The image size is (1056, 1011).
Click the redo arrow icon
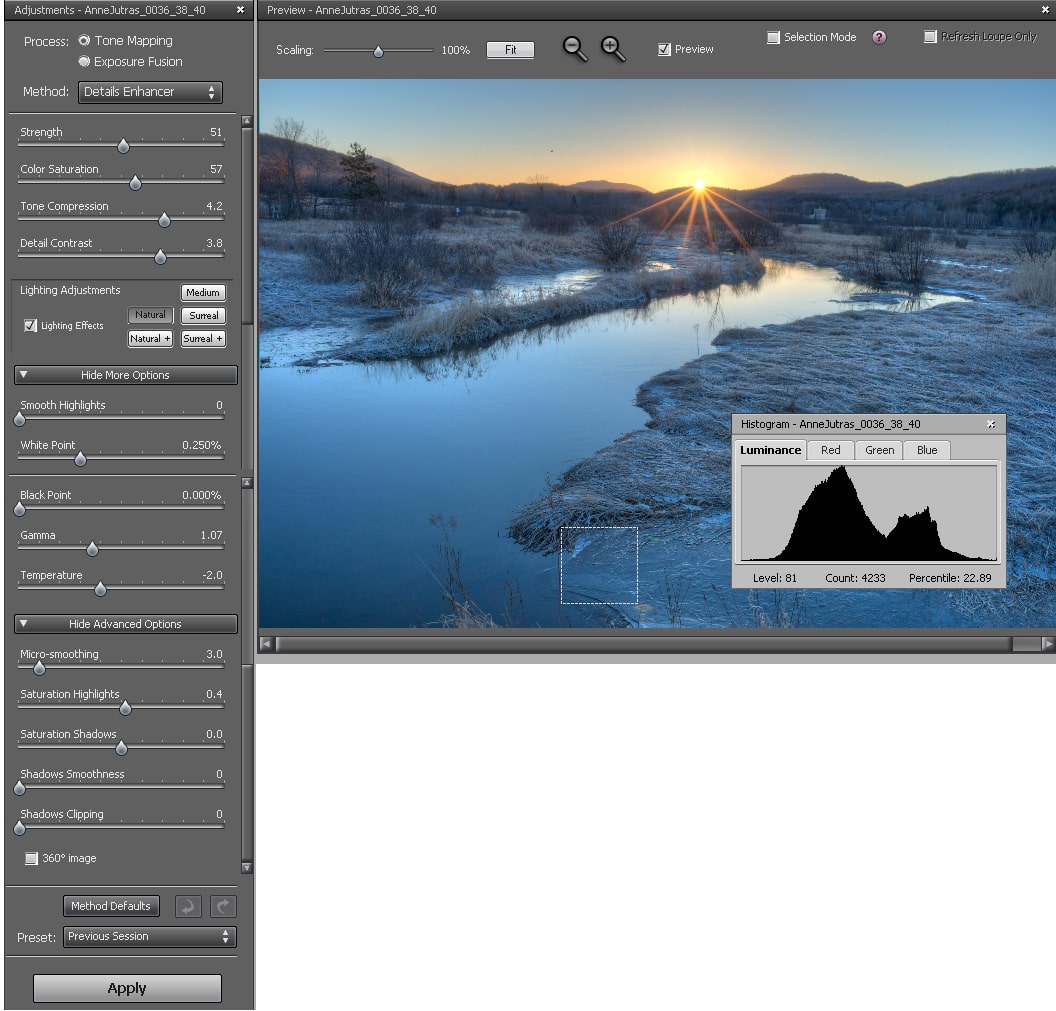224,906
